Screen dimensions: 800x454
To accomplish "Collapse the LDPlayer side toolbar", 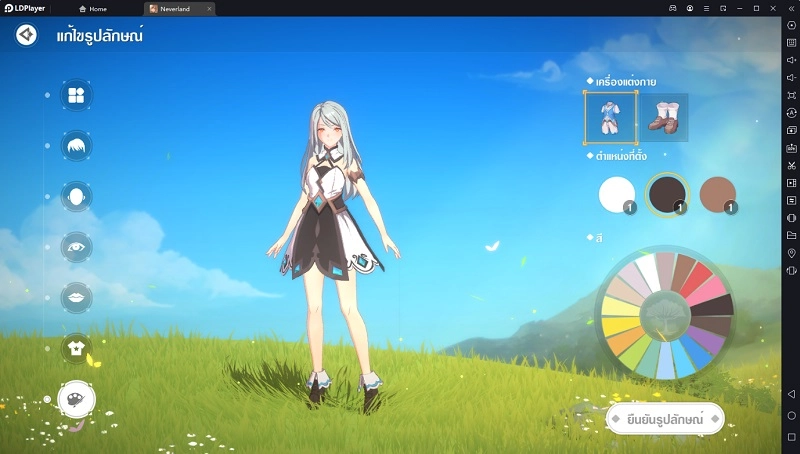I will (791, 8).
